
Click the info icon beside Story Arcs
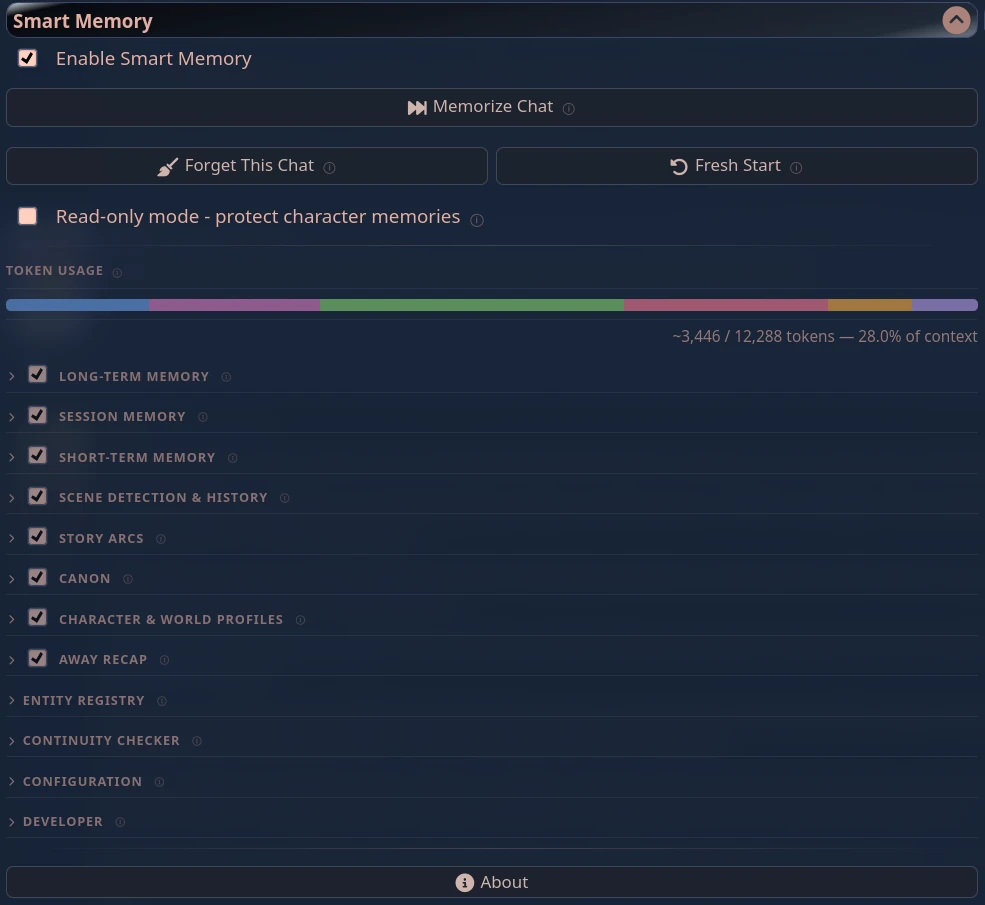(161, 539)
